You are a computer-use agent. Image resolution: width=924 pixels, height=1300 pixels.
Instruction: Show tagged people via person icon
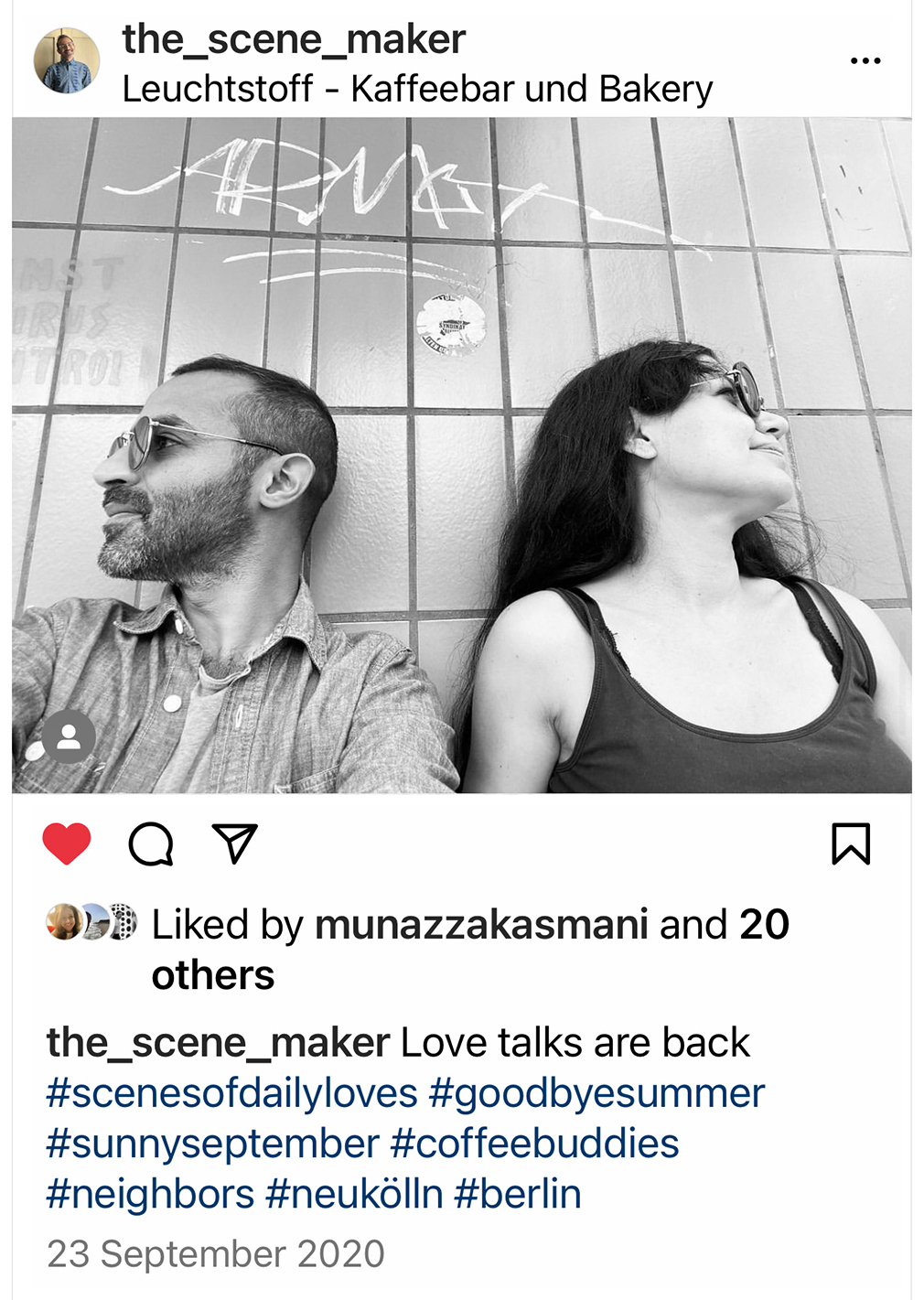click(69, 736)
